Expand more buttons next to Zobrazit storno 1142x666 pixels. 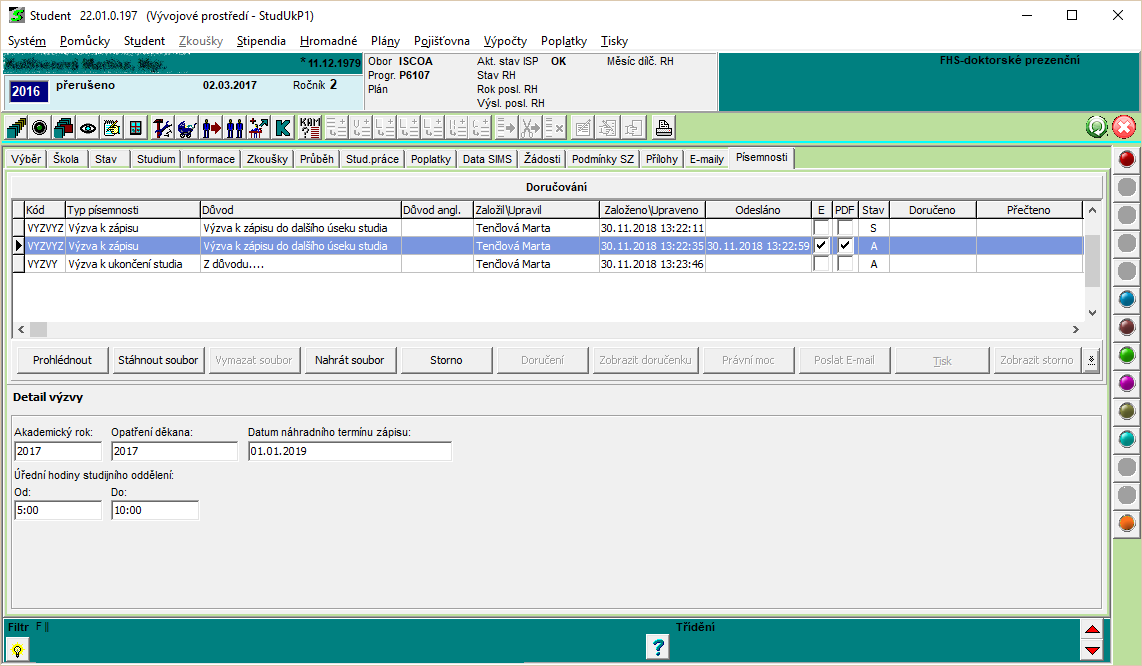click(x=1091, y=360)
